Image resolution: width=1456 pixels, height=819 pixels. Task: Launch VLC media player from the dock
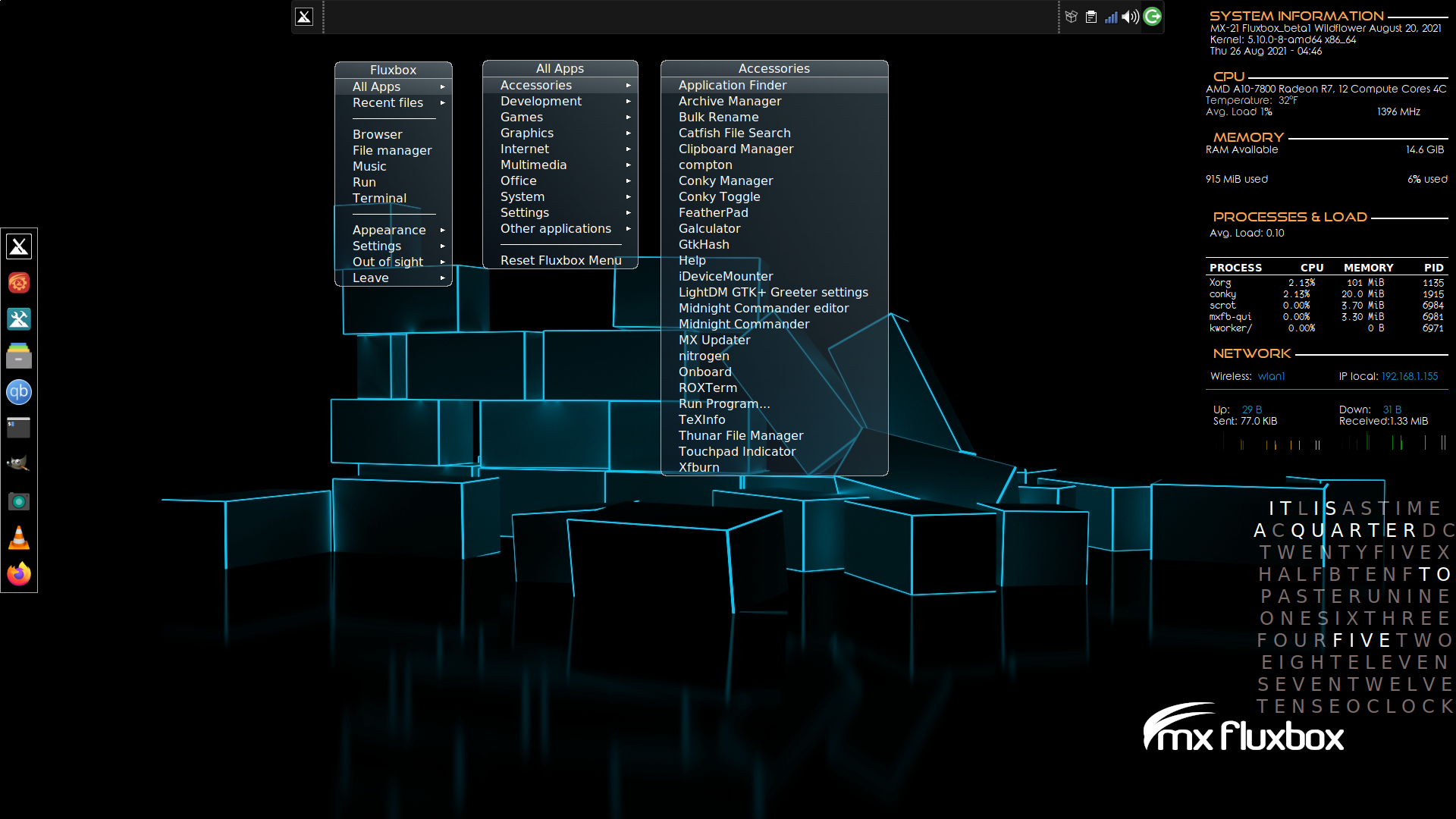tap(19, 538)
